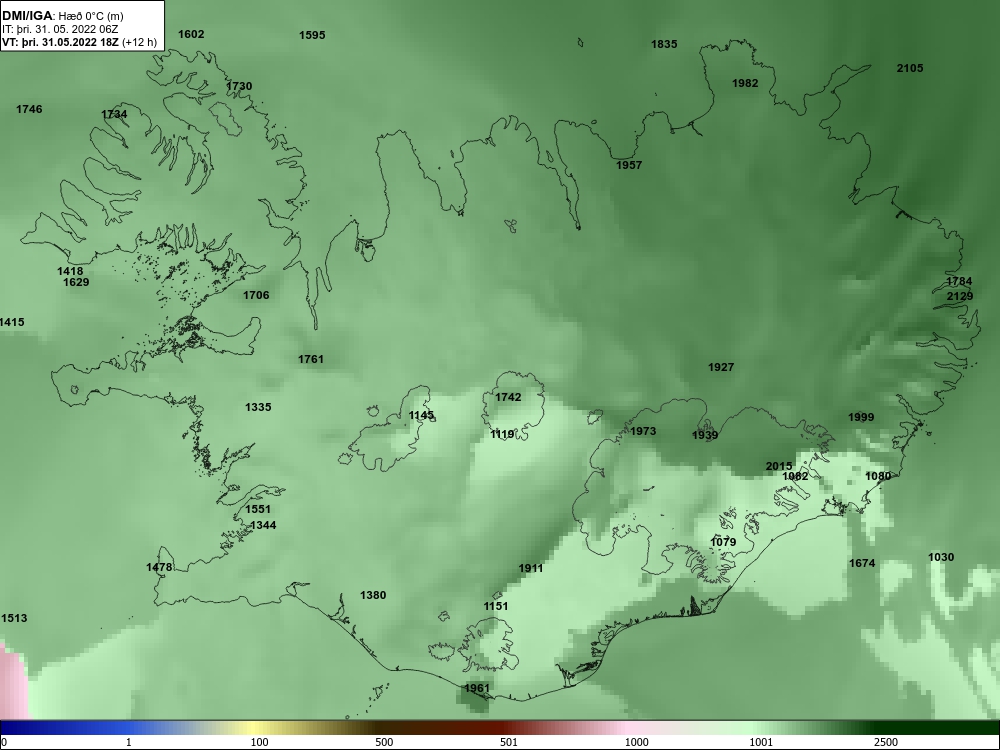This screenshot has width=1000, height=750.
Task: Select the 1911 height label
Action: [531, 568]
